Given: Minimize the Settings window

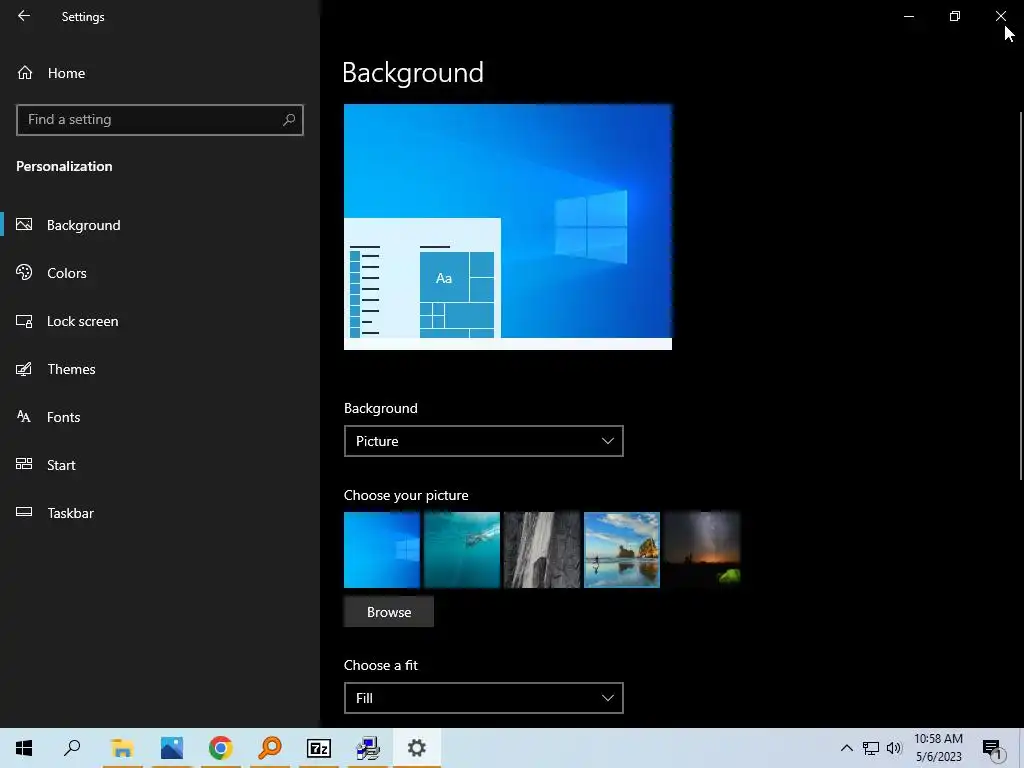Looking at the screenshot, I should (x=909, y=16).
